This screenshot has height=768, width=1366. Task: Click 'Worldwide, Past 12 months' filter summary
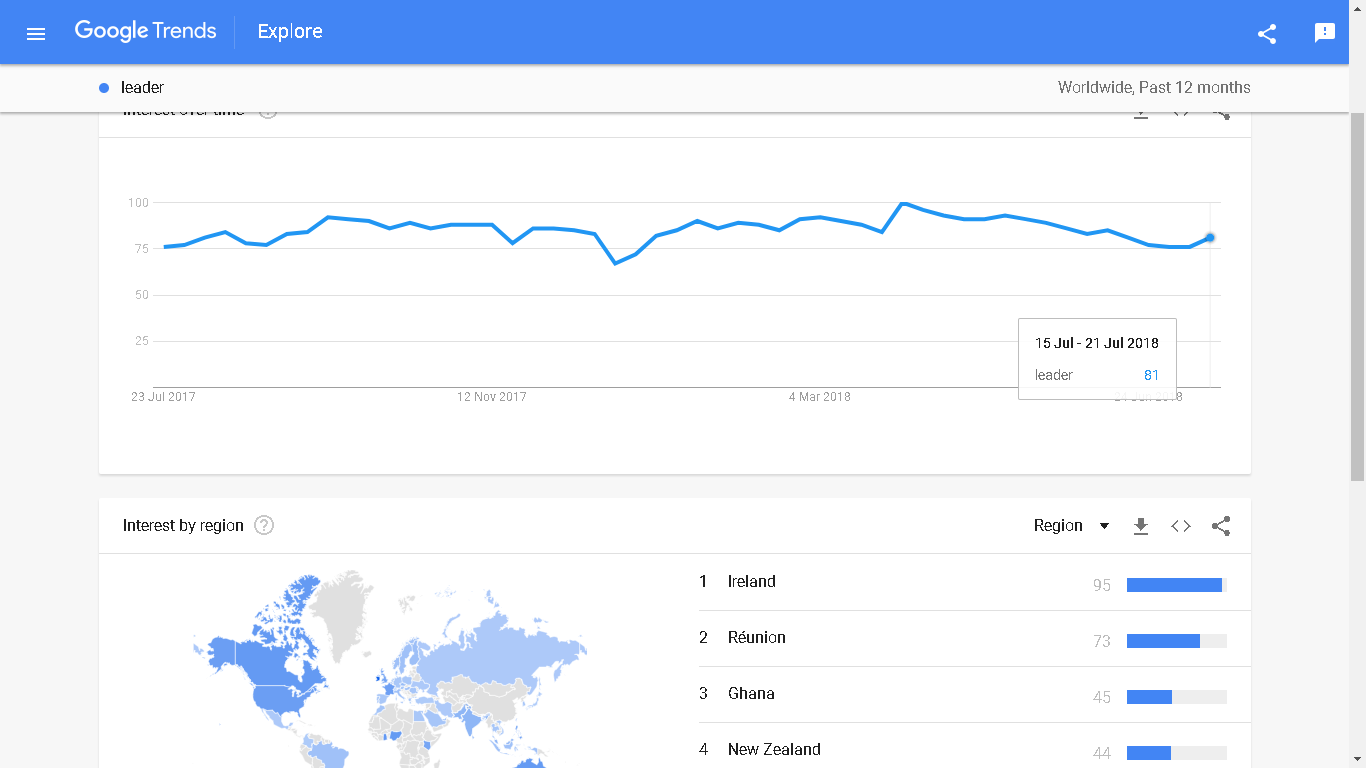(1153, 88)
